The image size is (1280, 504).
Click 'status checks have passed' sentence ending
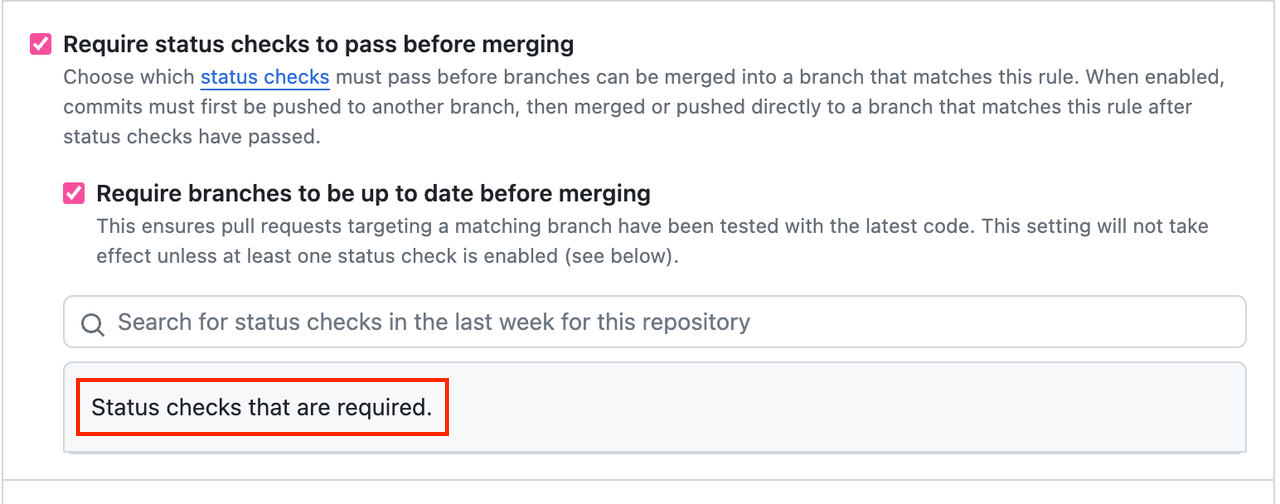[190, 136]
